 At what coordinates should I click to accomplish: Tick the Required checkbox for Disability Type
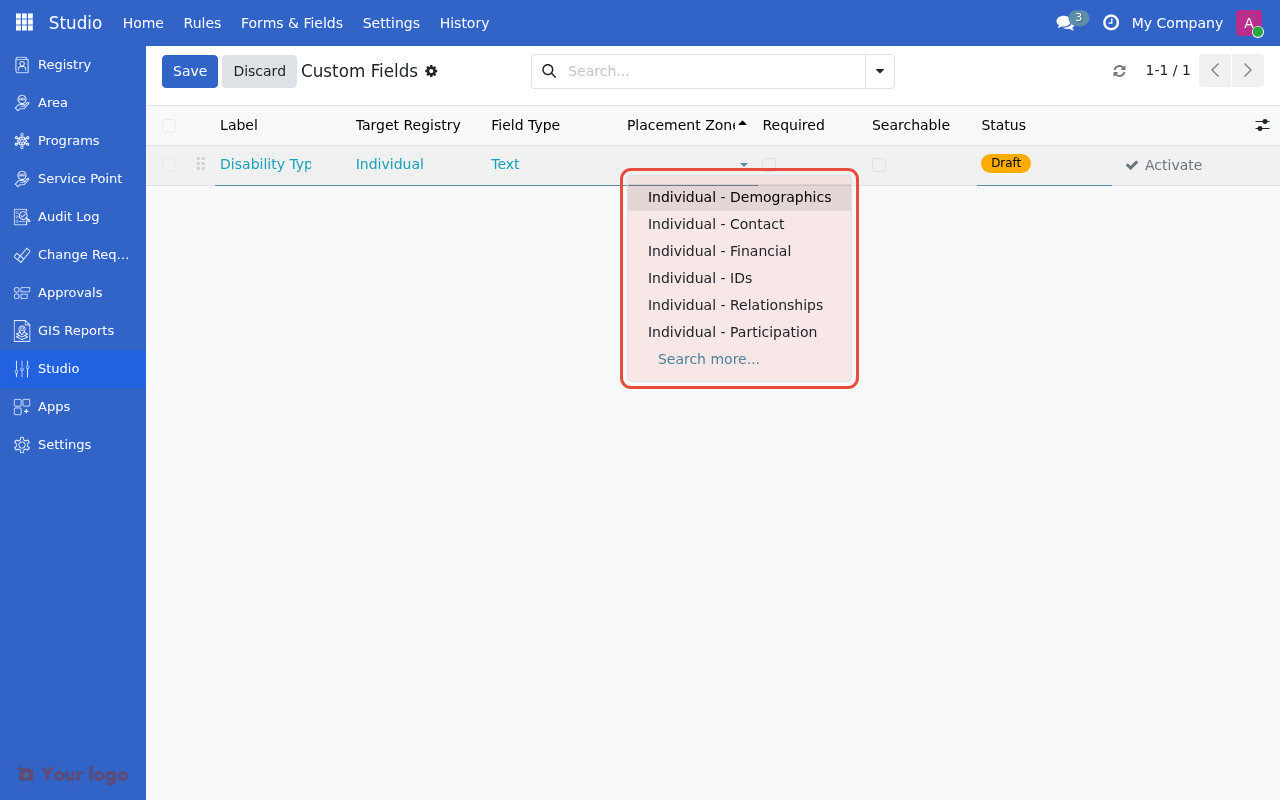coord(769,165)
